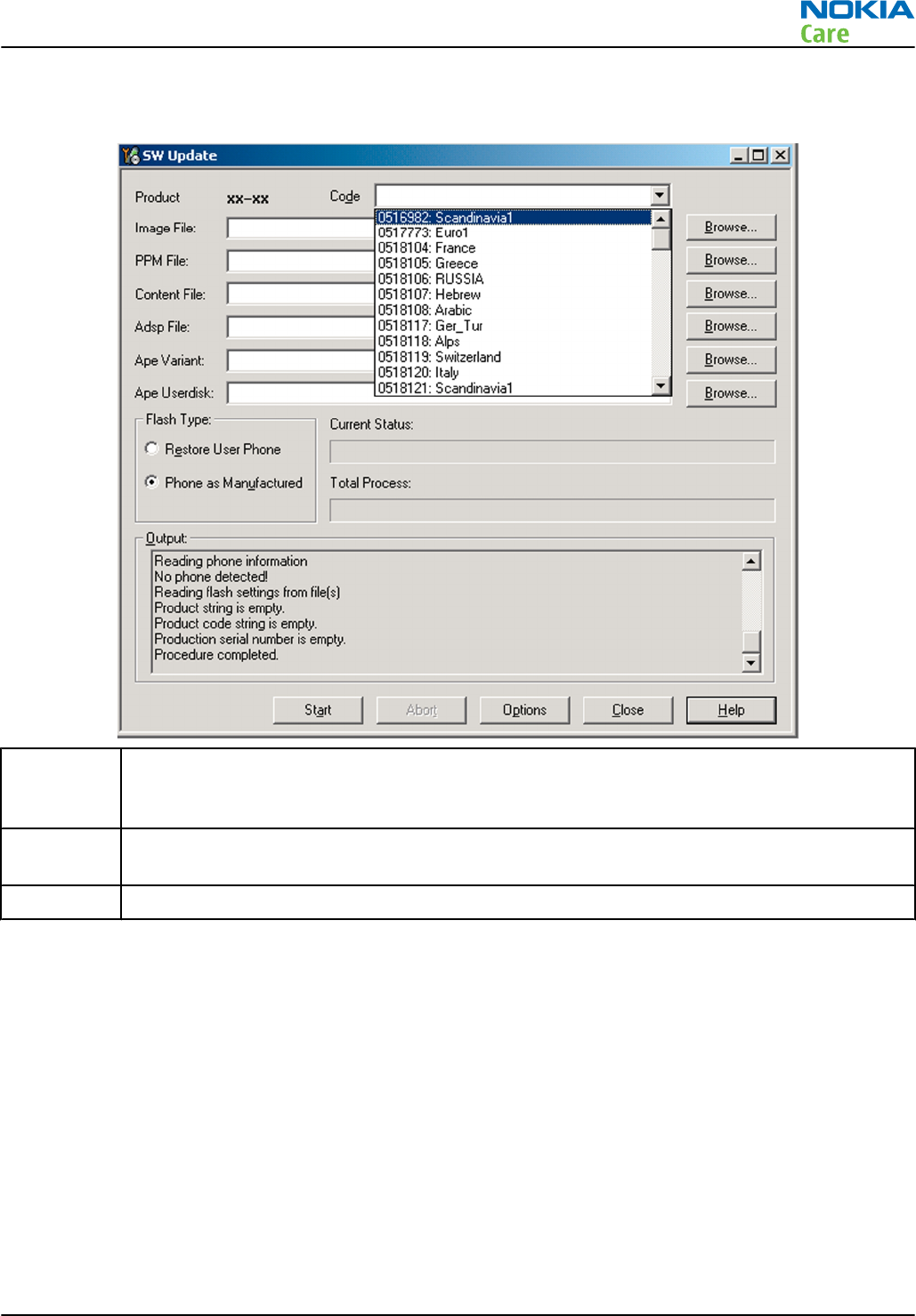Close SW Update via title bar X
The image size is (916, 1316).
pyautogui.click(x=780, y=156)
